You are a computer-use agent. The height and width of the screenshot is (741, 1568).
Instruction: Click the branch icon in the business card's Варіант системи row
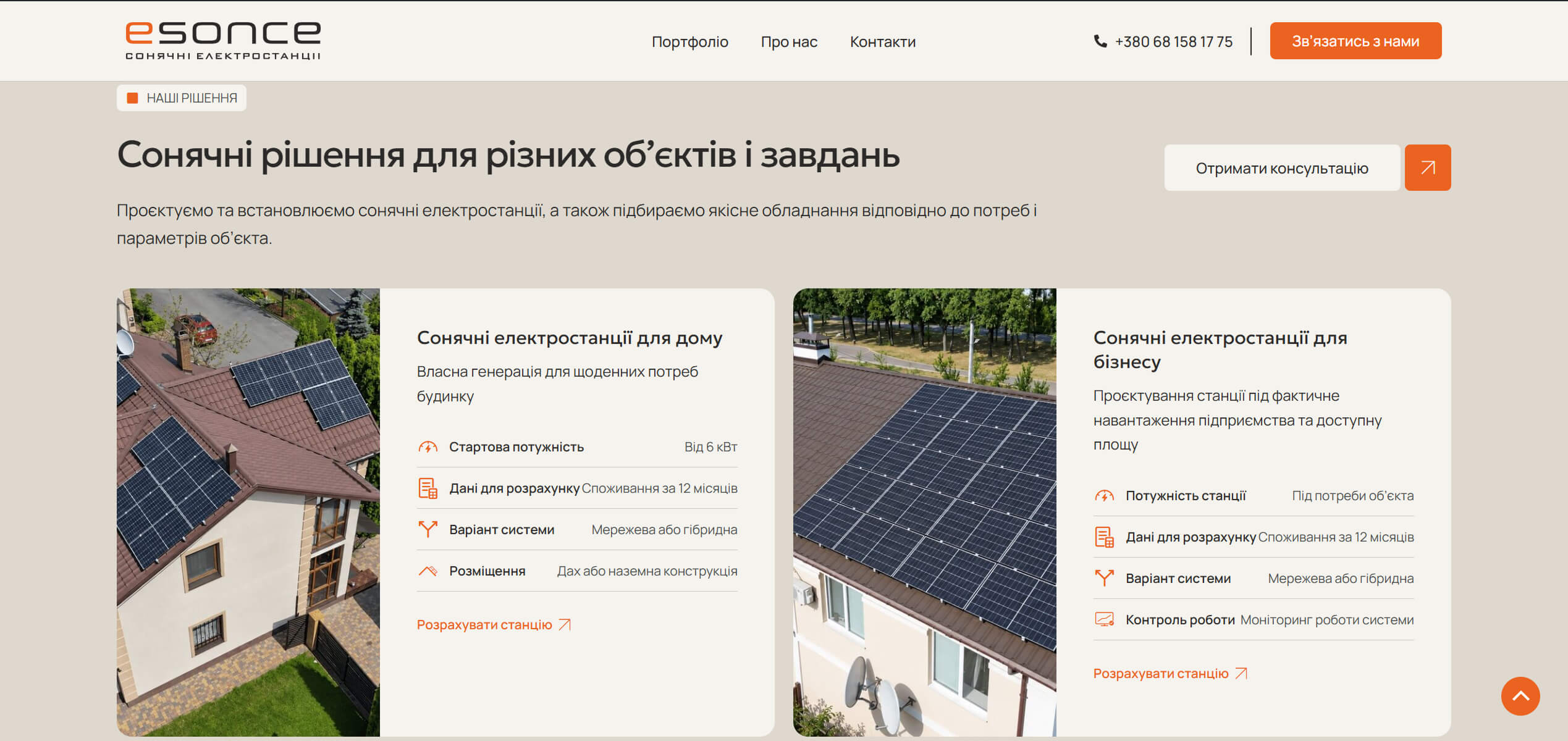(x=1104, y=578)
